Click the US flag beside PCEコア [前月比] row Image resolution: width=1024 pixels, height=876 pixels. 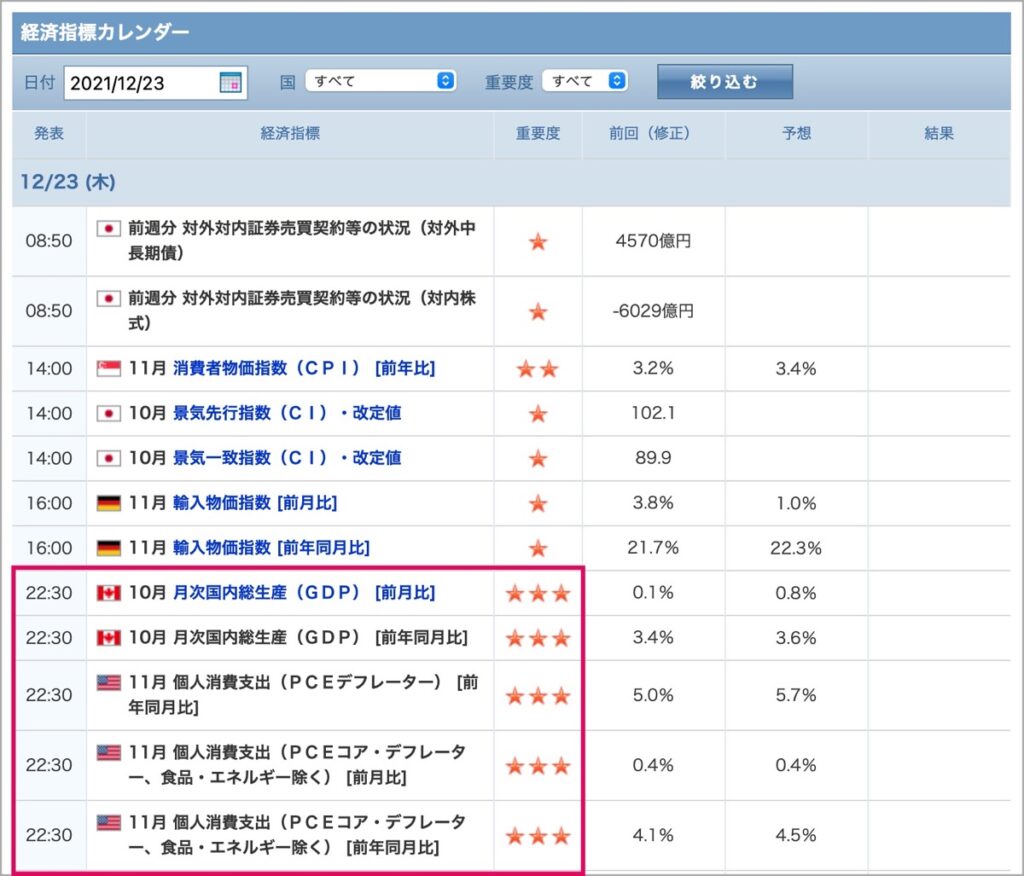[x=108, y=753]
